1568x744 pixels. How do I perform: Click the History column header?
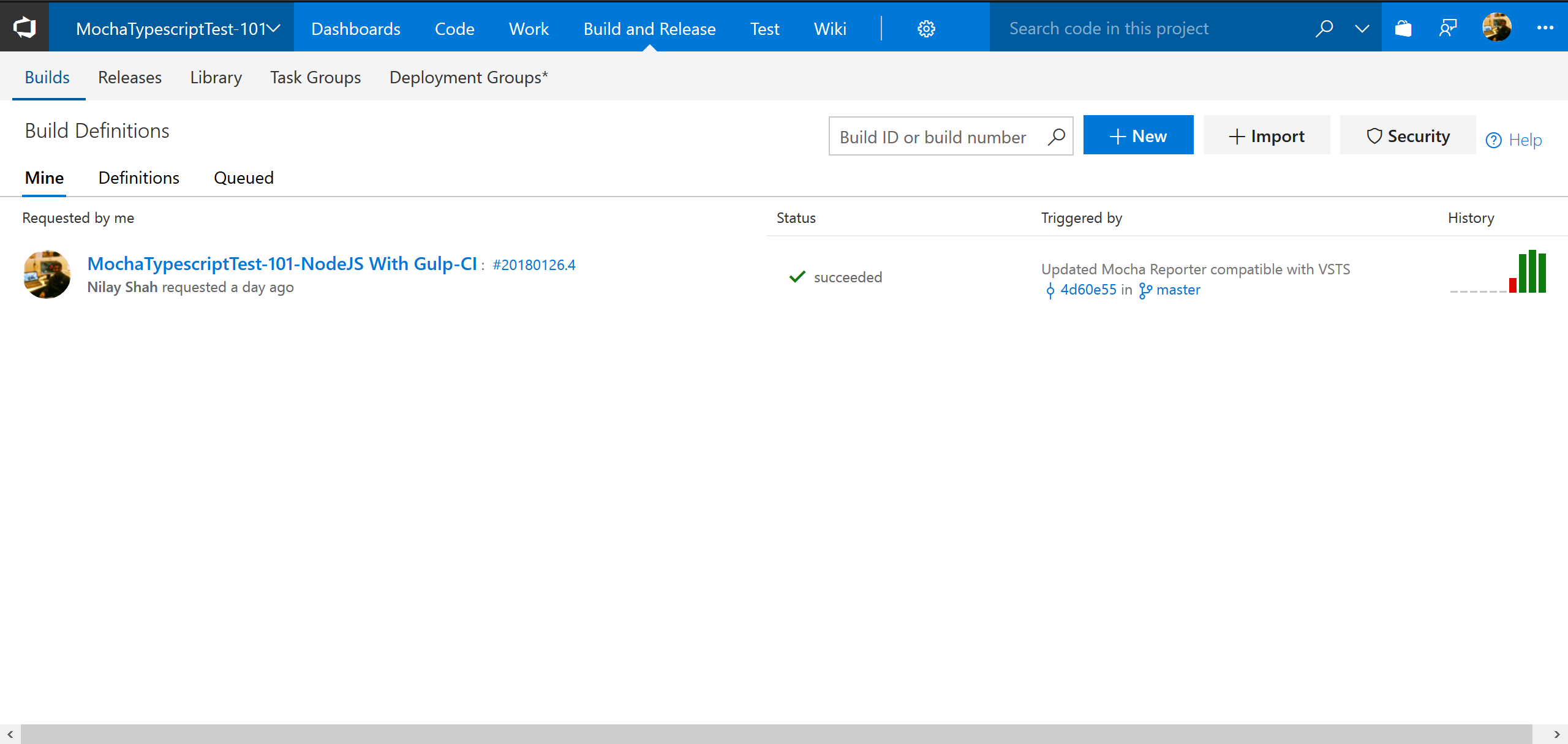tap(1471, 218)
